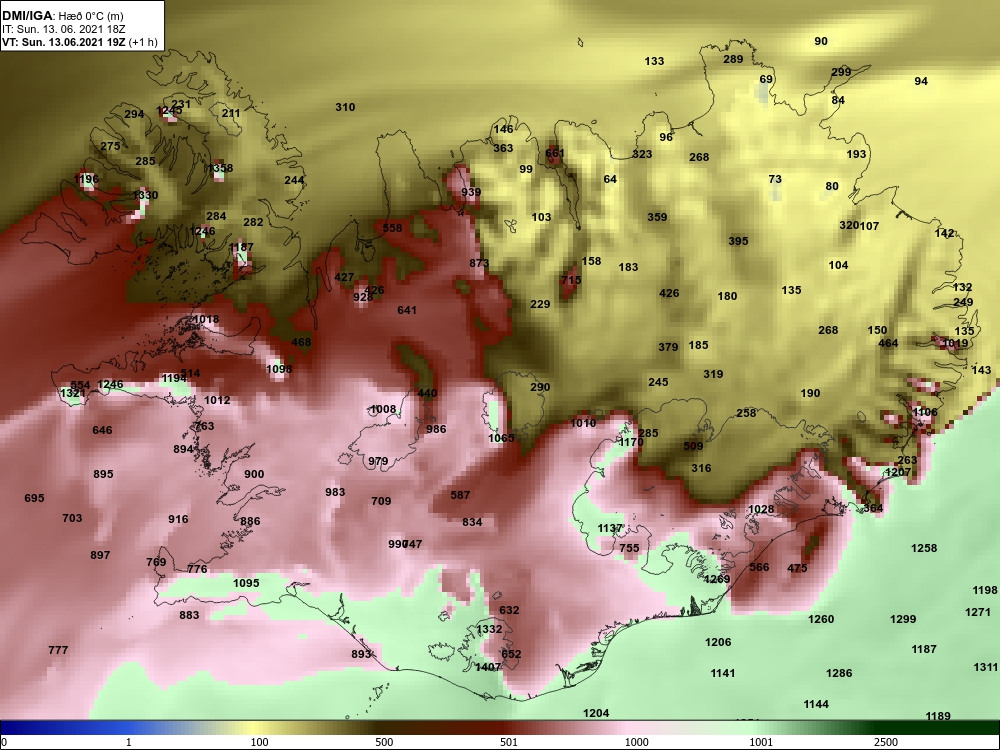Viewport: 1000px width, 750px height.
Task: Click the map value 983
Action: coord(335,492)
